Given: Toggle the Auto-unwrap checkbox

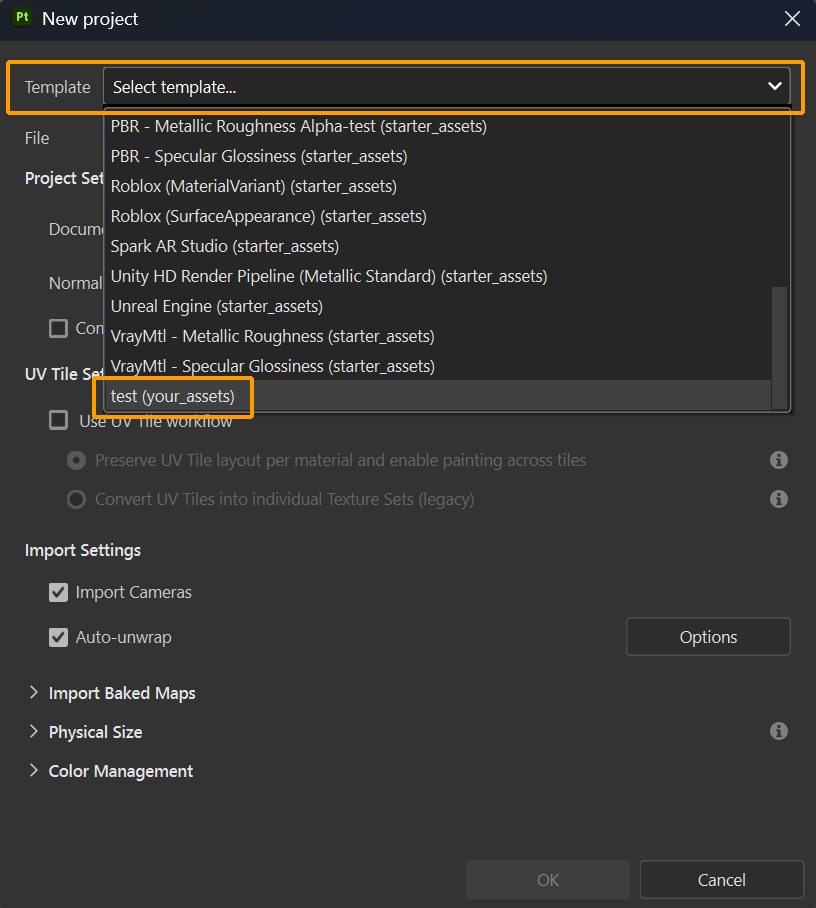Looking at the screenshot, I should point(58,638).
